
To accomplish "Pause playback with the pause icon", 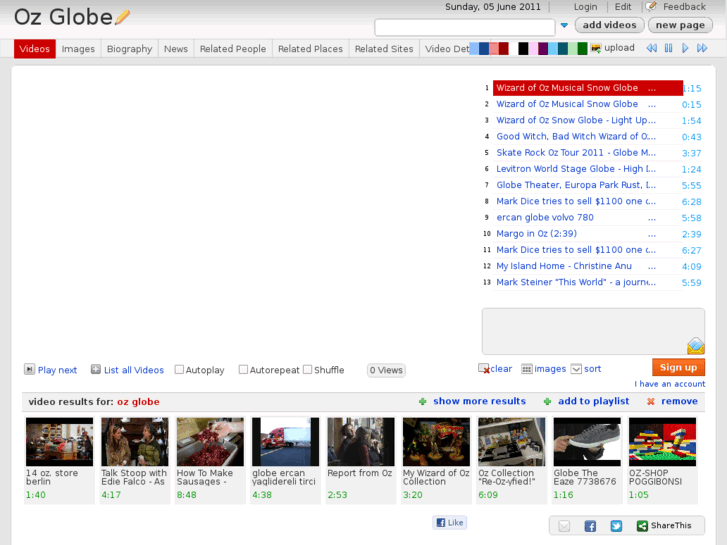I will coord(668,48).
